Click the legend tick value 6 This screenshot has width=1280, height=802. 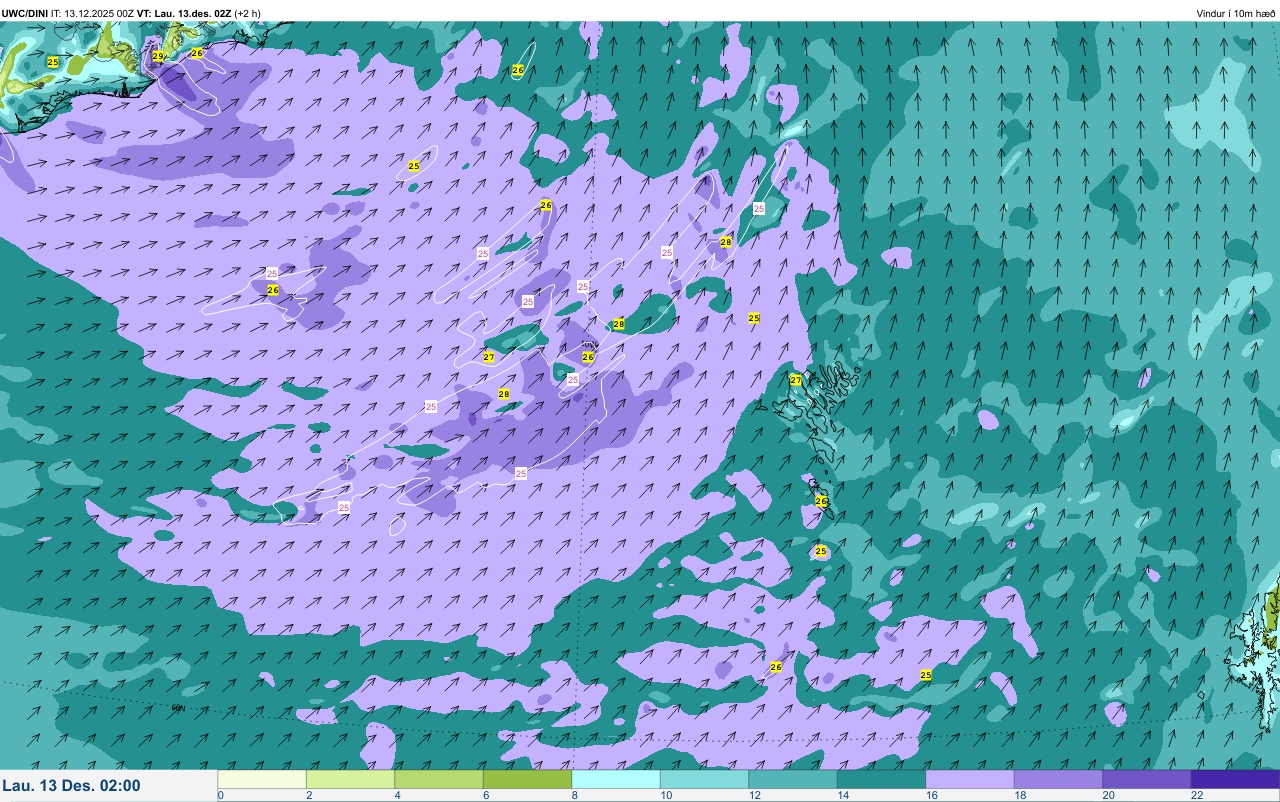click(x=486, y=796)
